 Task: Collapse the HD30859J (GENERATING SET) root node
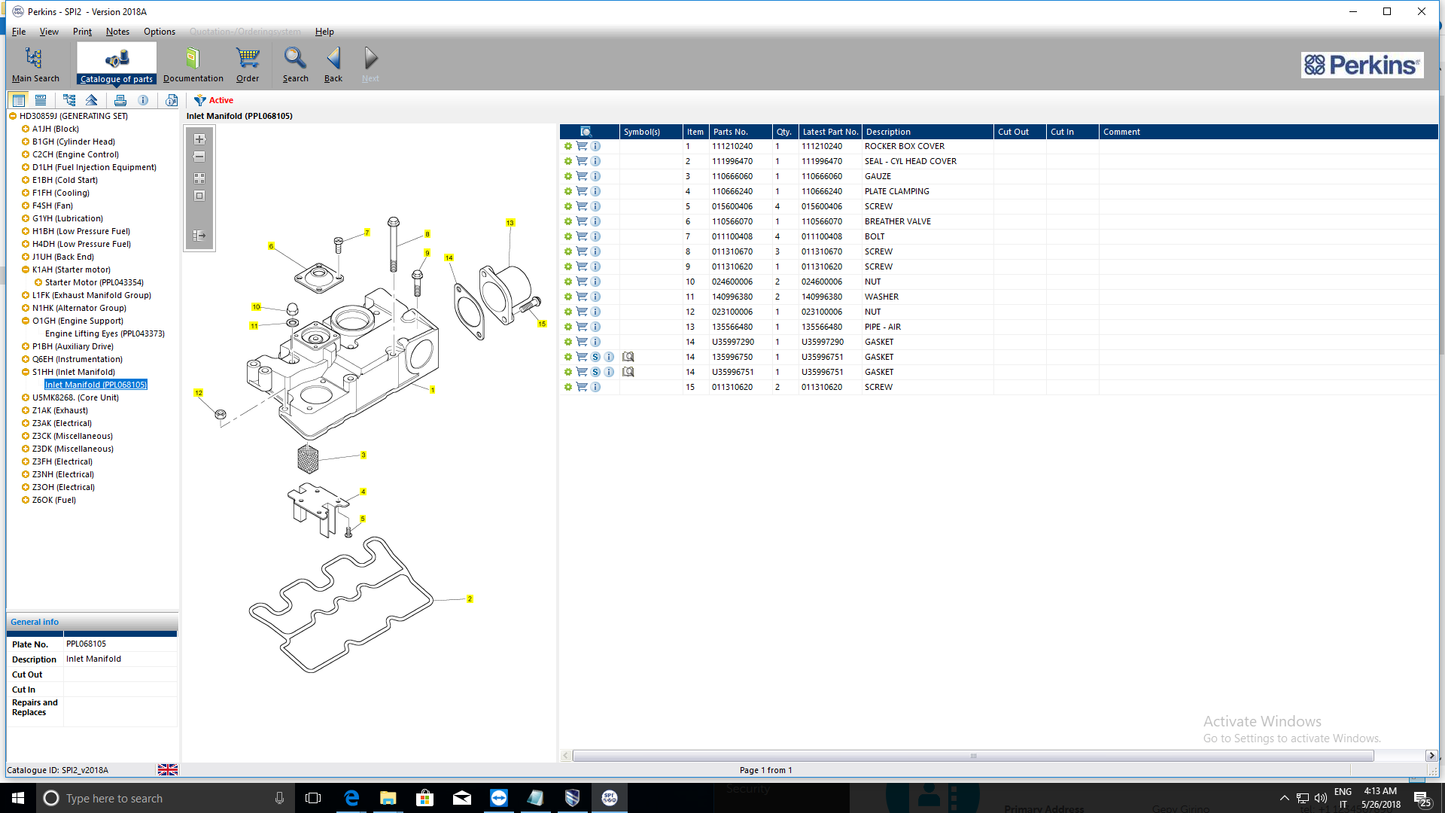12,115
